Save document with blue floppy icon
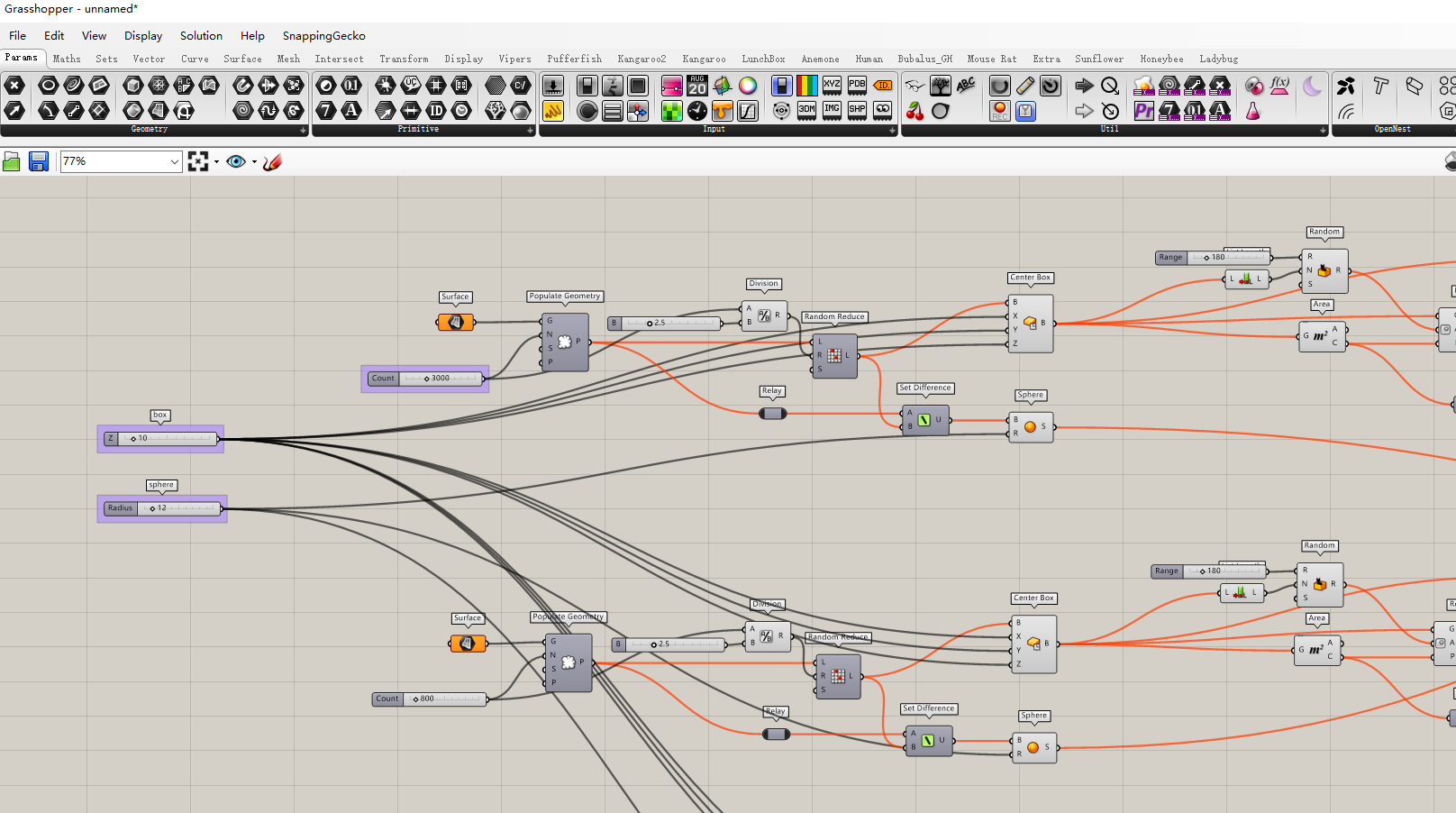The height and width of the screenshot is (813, 1456). (x=39, y=161)
